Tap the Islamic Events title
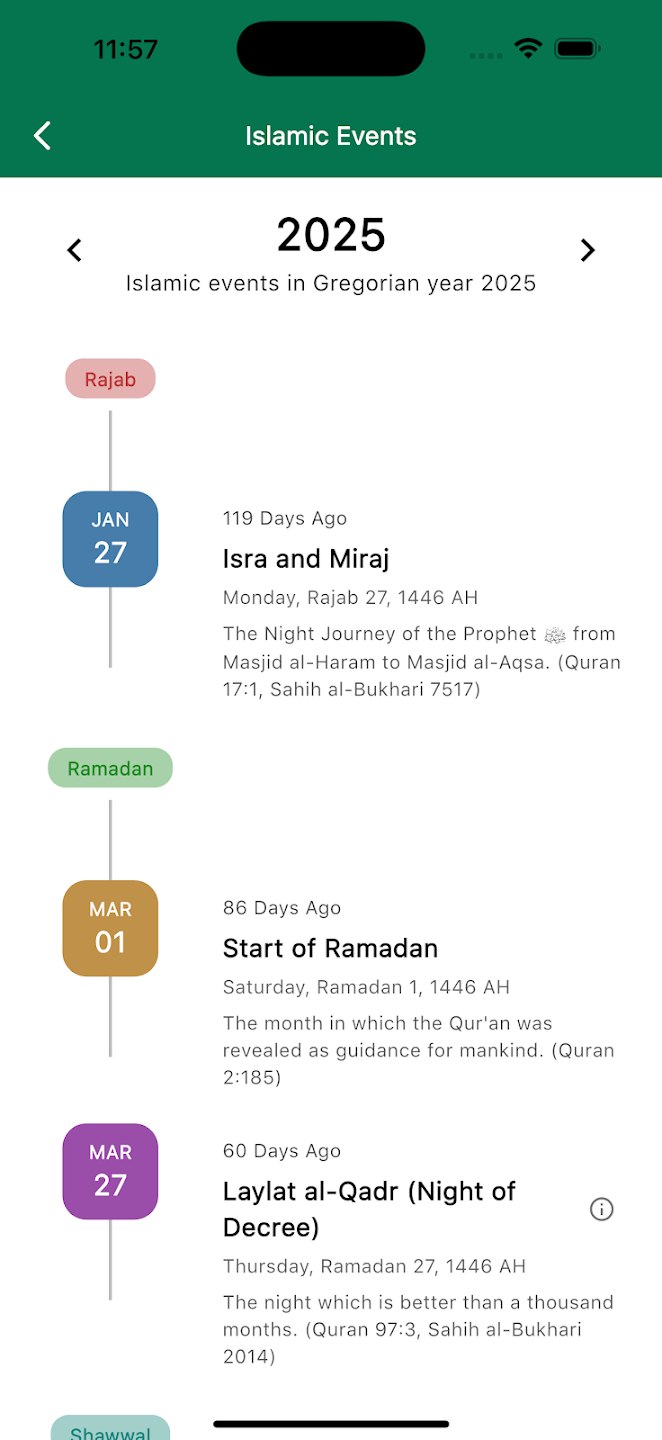This screenshot has height=1440, width=662. (330, 135)
